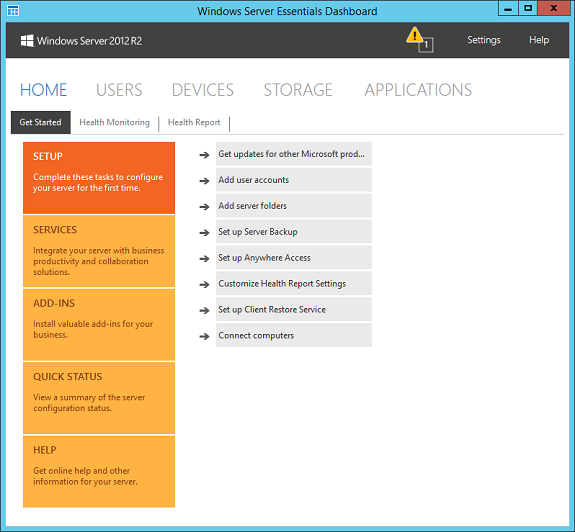Image resolution: width=575 pixels, height=532 pixels.
Task: Maximize the Dashboard window
Action: coord(528,8)
